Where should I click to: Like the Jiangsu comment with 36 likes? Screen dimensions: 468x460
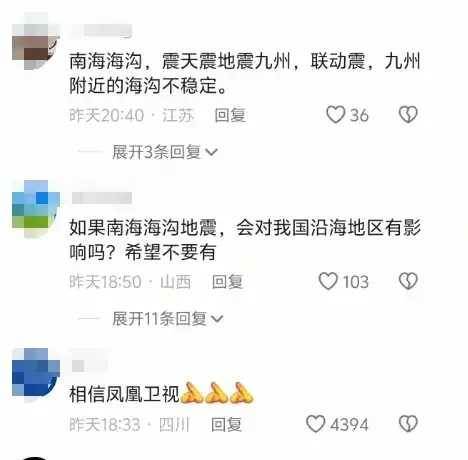coord(335,115)
